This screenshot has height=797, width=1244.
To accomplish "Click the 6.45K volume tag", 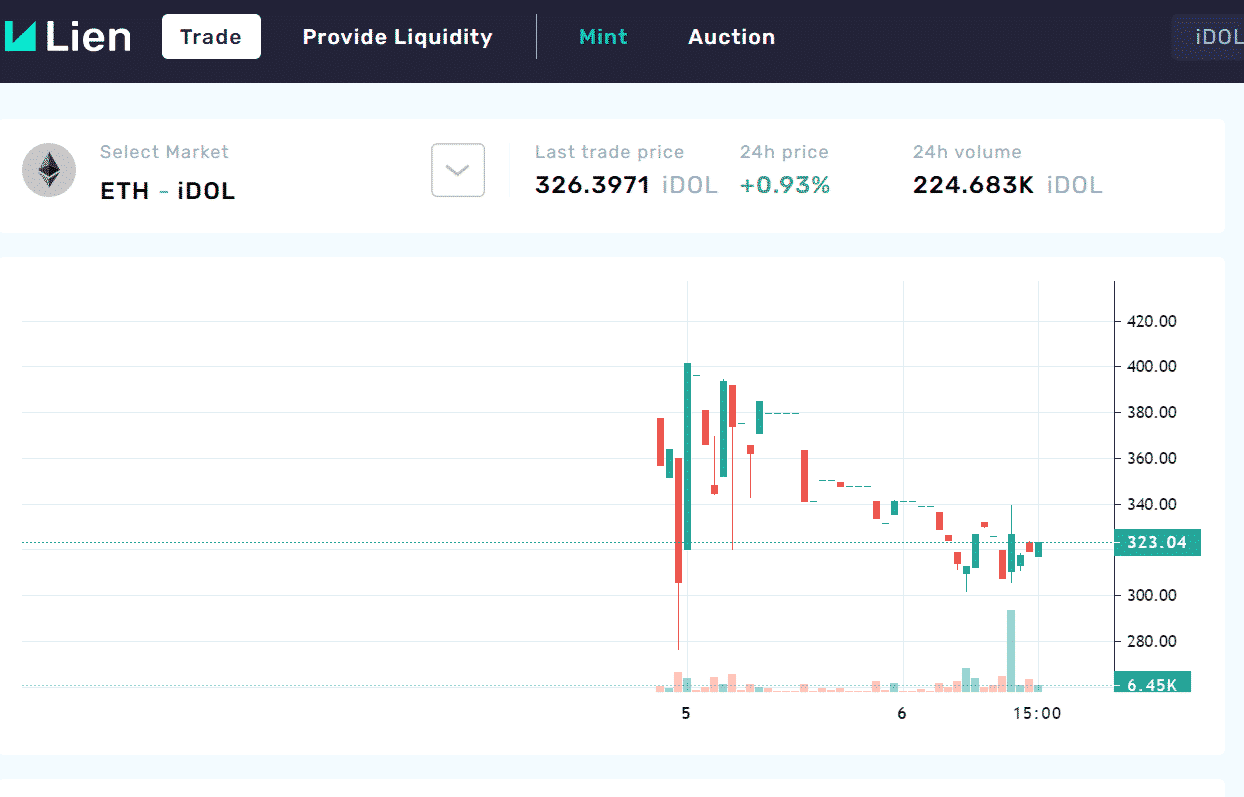I will pos(1152,684).
